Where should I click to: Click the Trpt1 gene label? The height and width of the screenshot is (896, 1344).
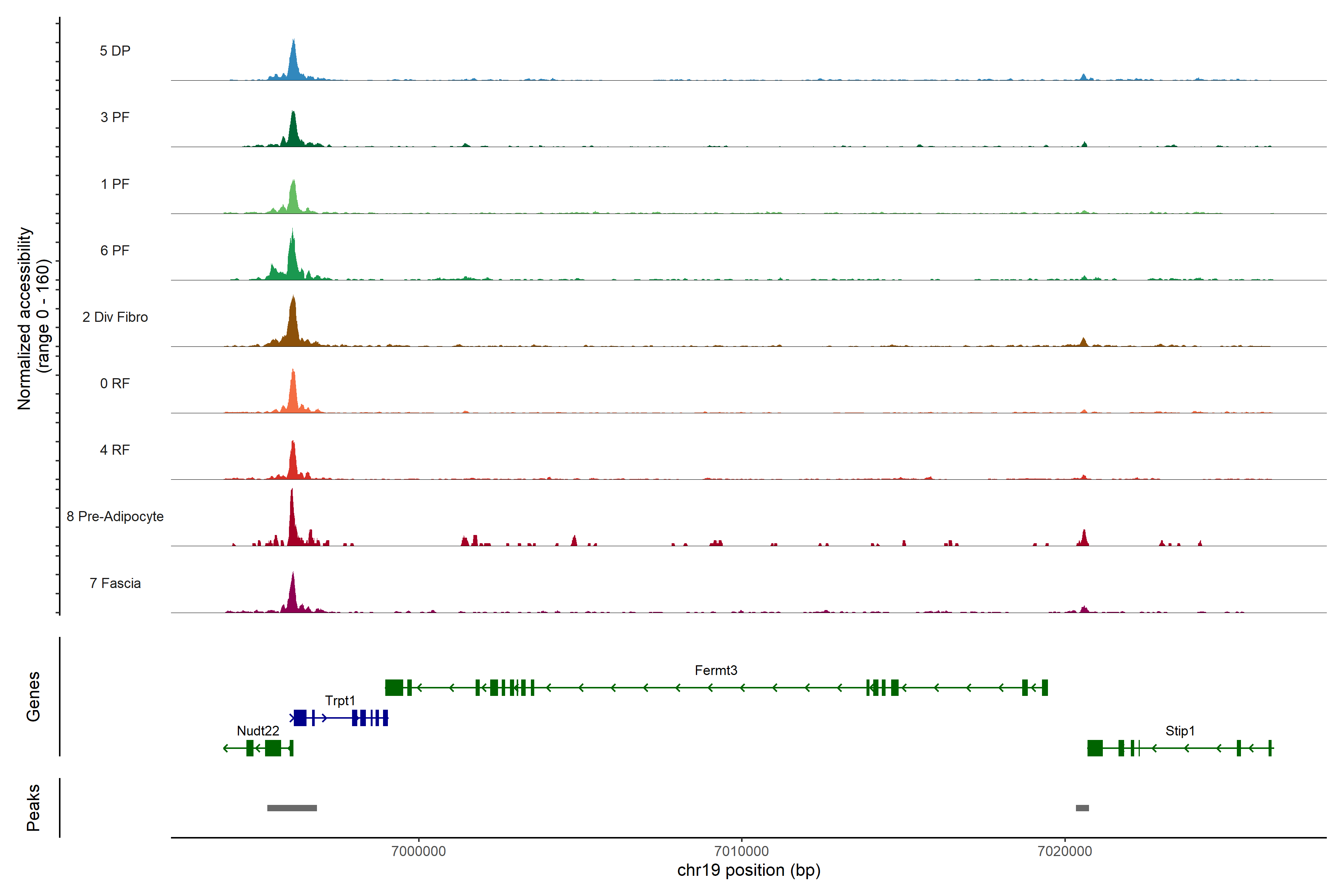click(340, 701)
